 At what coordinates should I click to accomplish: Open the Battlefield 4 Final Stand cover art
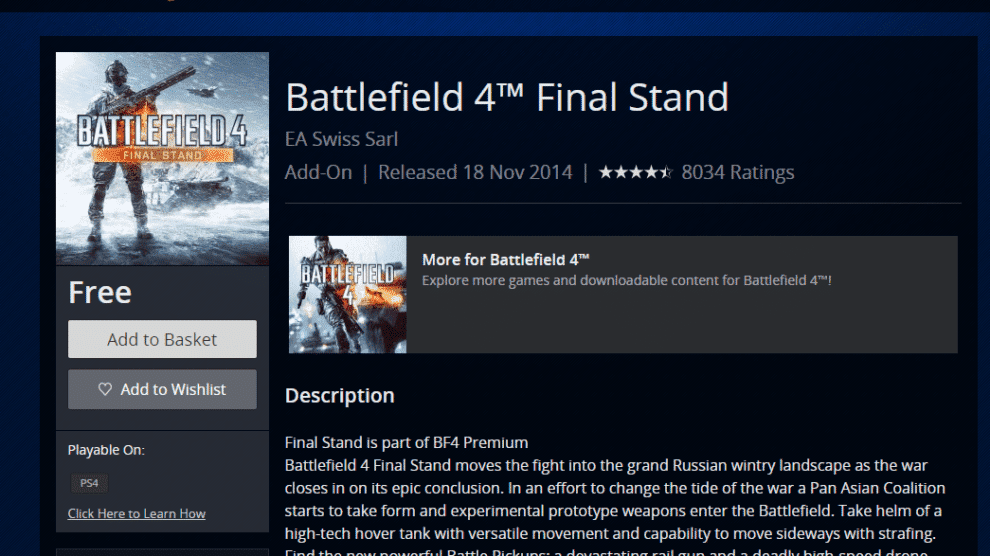162,158
